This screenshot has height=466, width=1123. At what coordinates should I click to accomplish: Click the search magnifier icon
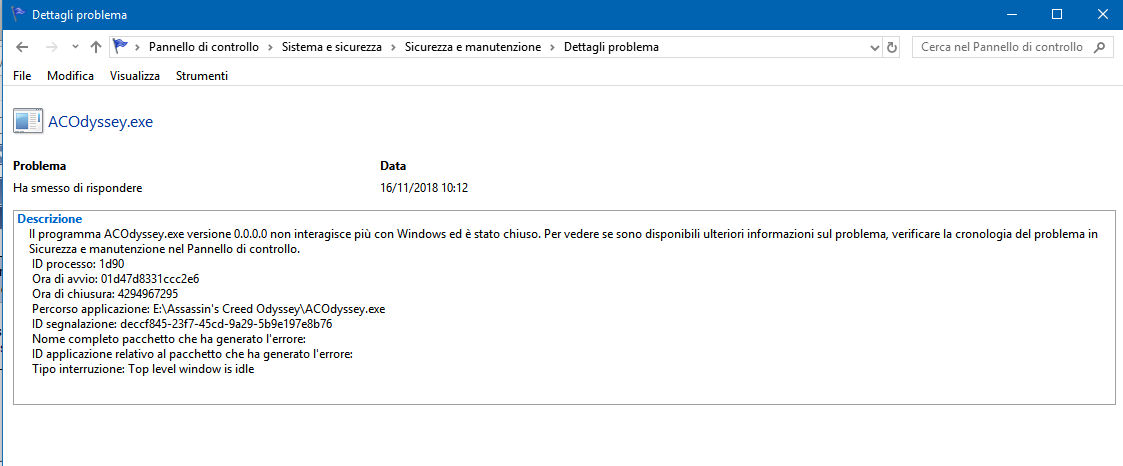[x=1099, y=47]
